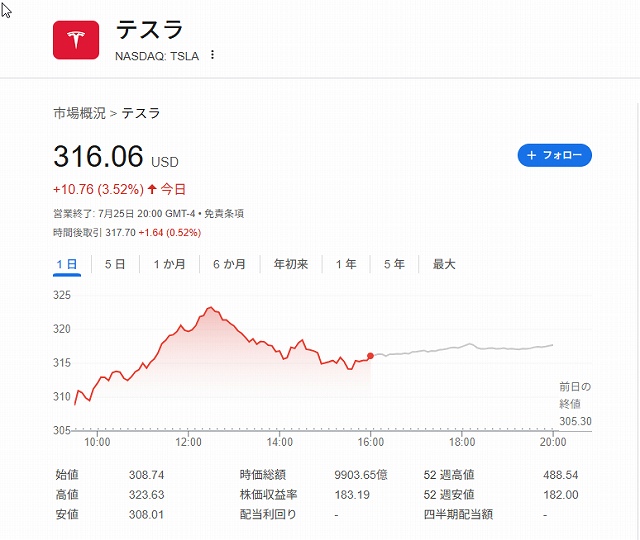Click the 時間後取引 317.70 after-hours text

94,233
